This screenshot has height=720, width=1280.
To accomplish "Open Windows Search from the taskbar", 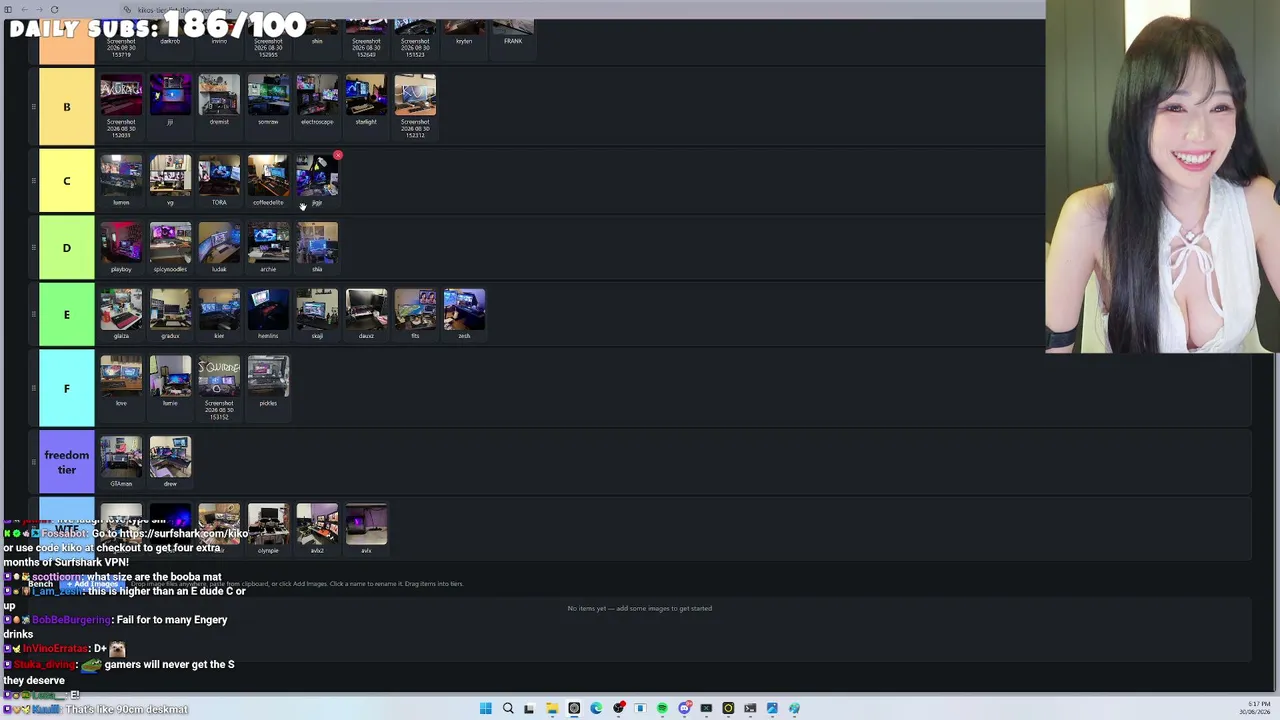I will (x=508, y=708).
